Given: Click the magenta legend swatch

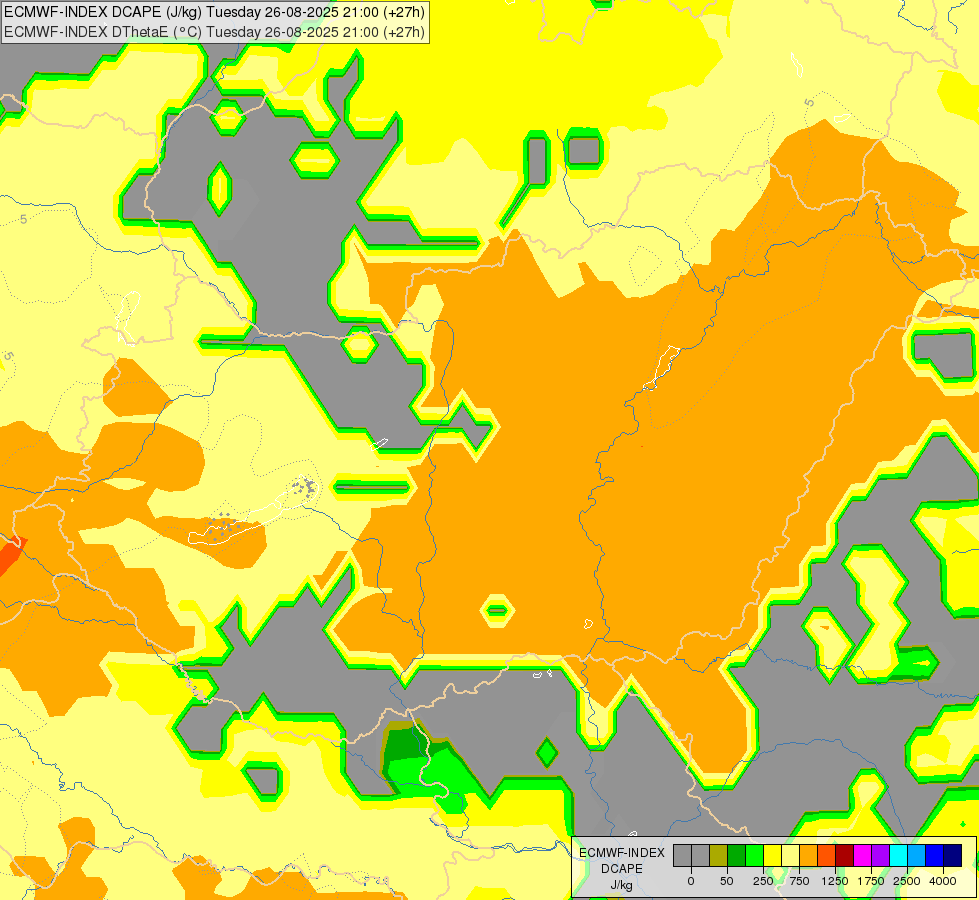Looking at the screenshot, I should (x=863, y=856).
